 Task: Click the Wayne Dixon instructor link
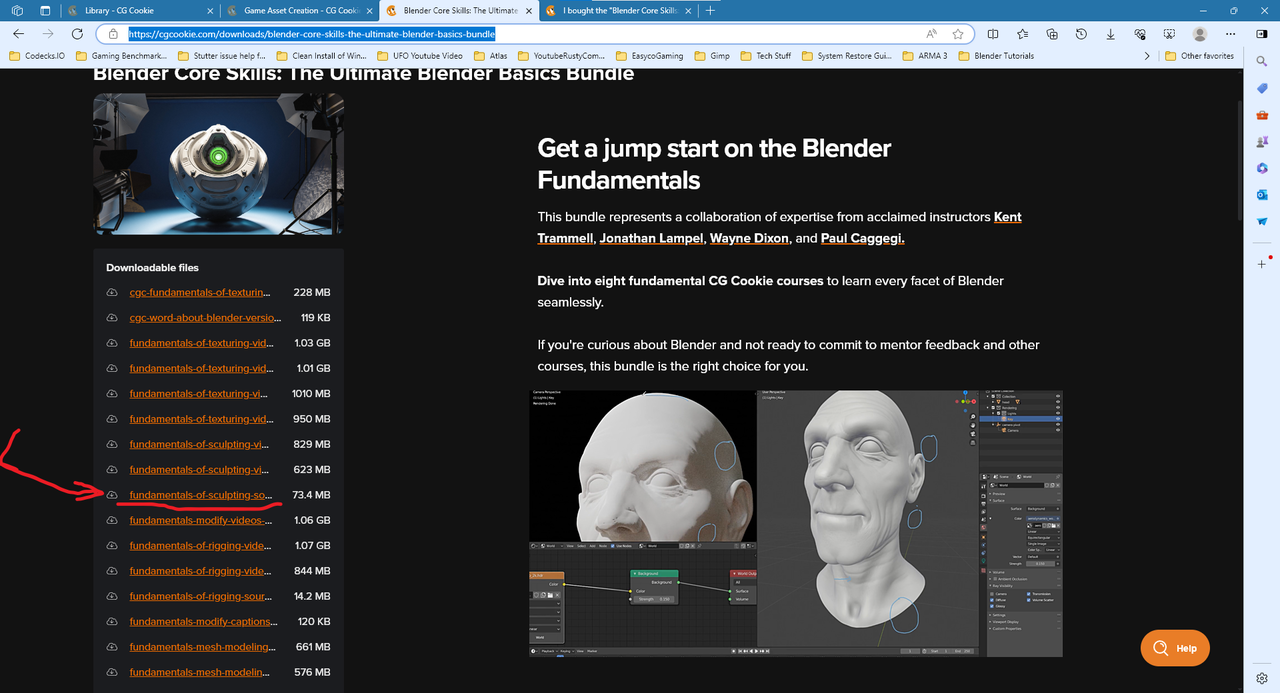coord(749,238)
